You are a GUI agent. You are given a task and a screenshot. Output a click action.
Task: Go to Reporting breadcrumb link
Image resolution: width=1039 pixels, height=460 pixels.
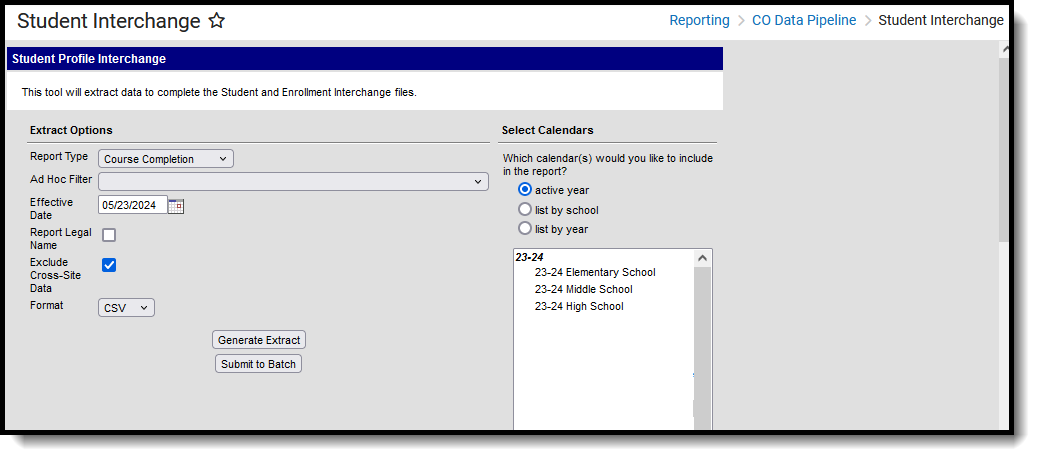tap(699, 21)
